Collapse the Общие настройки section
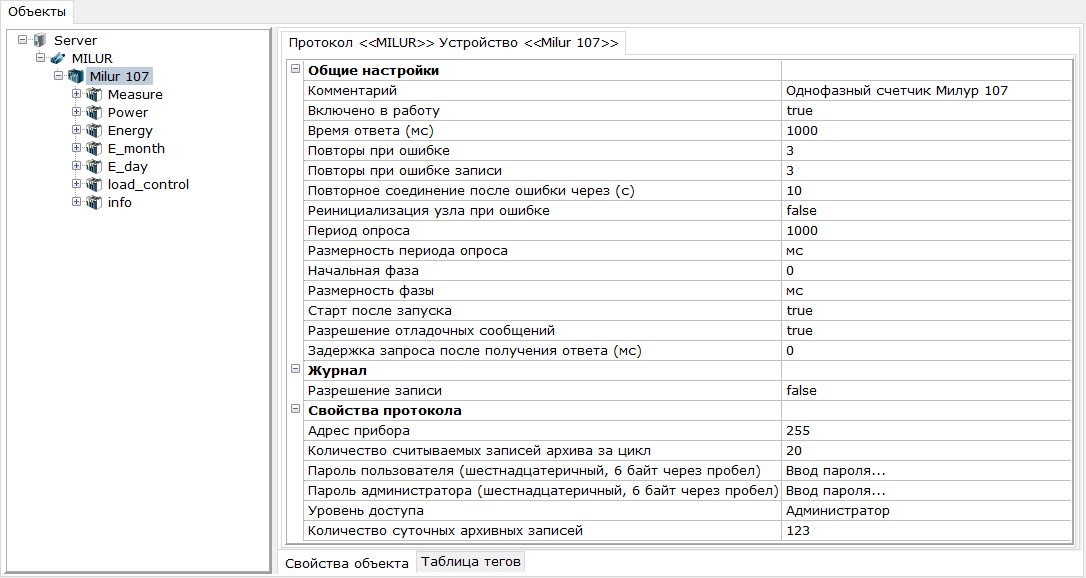This screenshot has width=1086, height=578. [296, 69]
